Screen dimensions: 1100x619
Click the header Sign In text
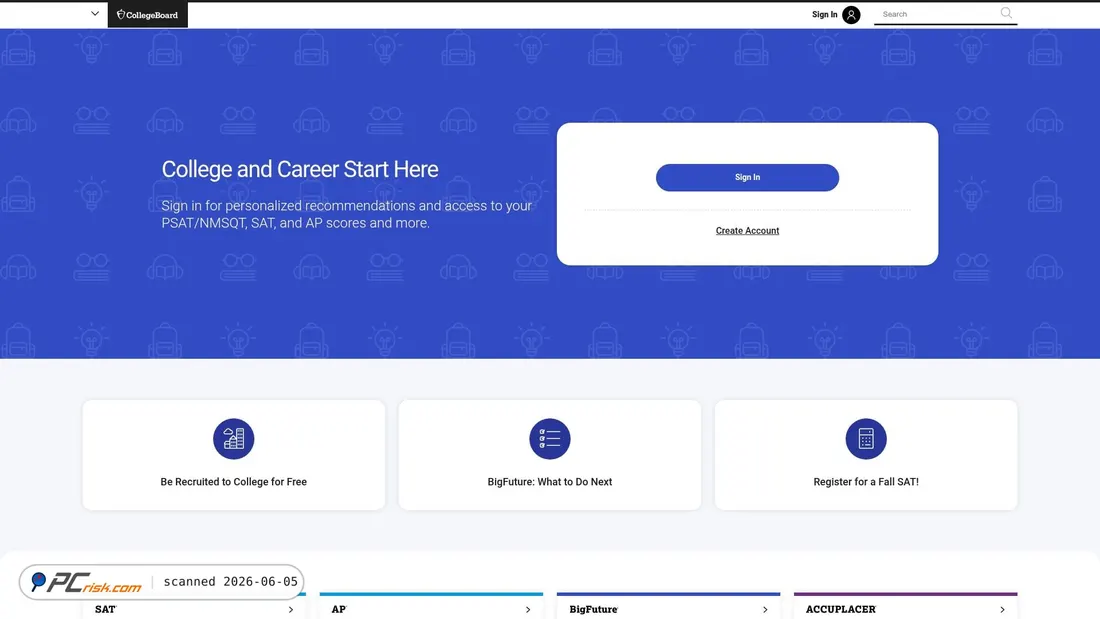[824, 15]
